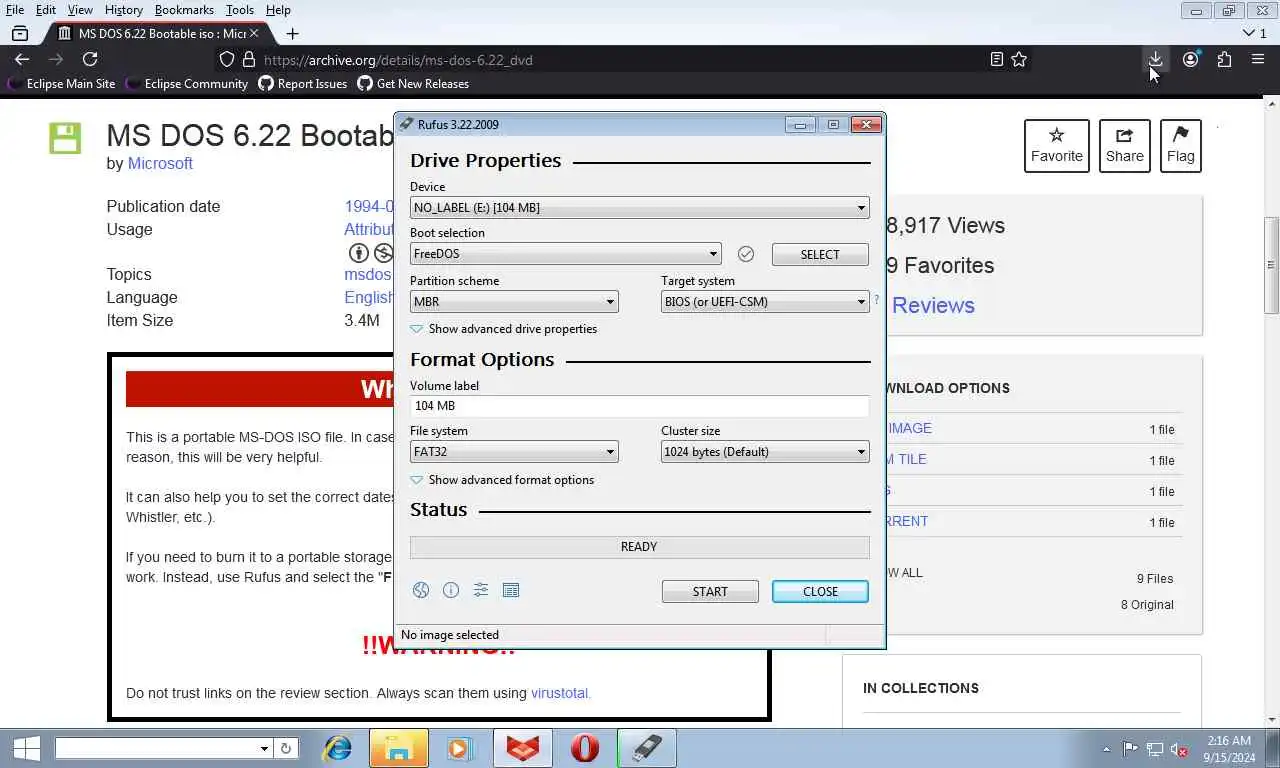Open the Reviews link
The width and height of the screenshot is (1280, 768).
pyautogui.click(x=933, y=305)
